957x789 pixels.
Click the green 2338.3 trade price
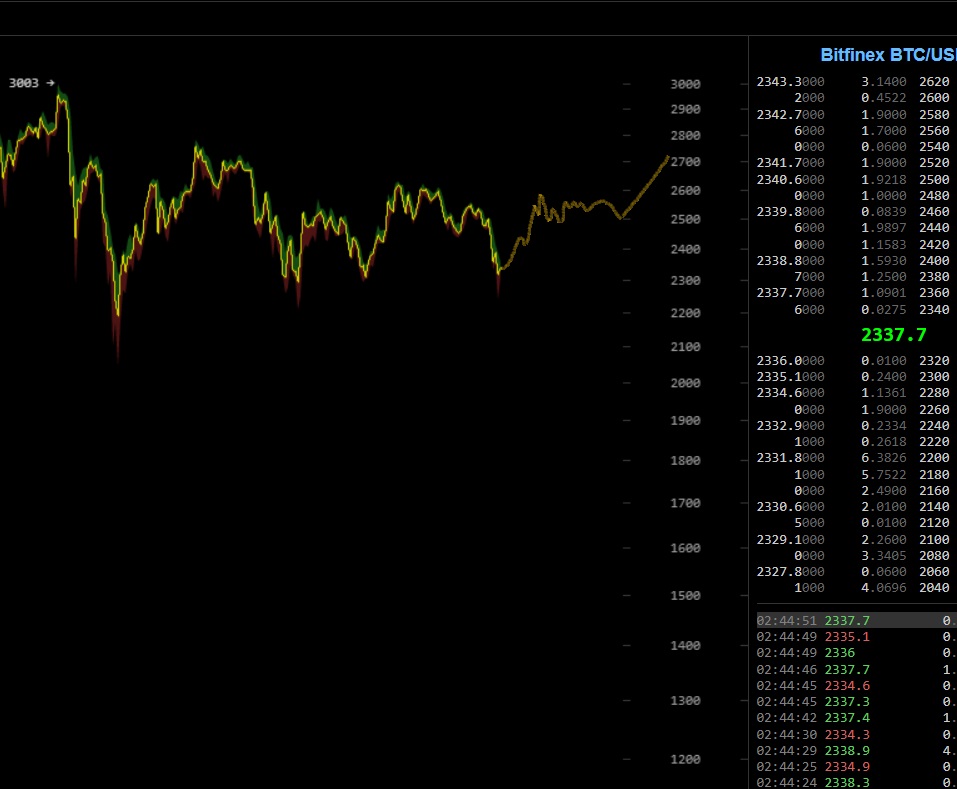[847, 782]
